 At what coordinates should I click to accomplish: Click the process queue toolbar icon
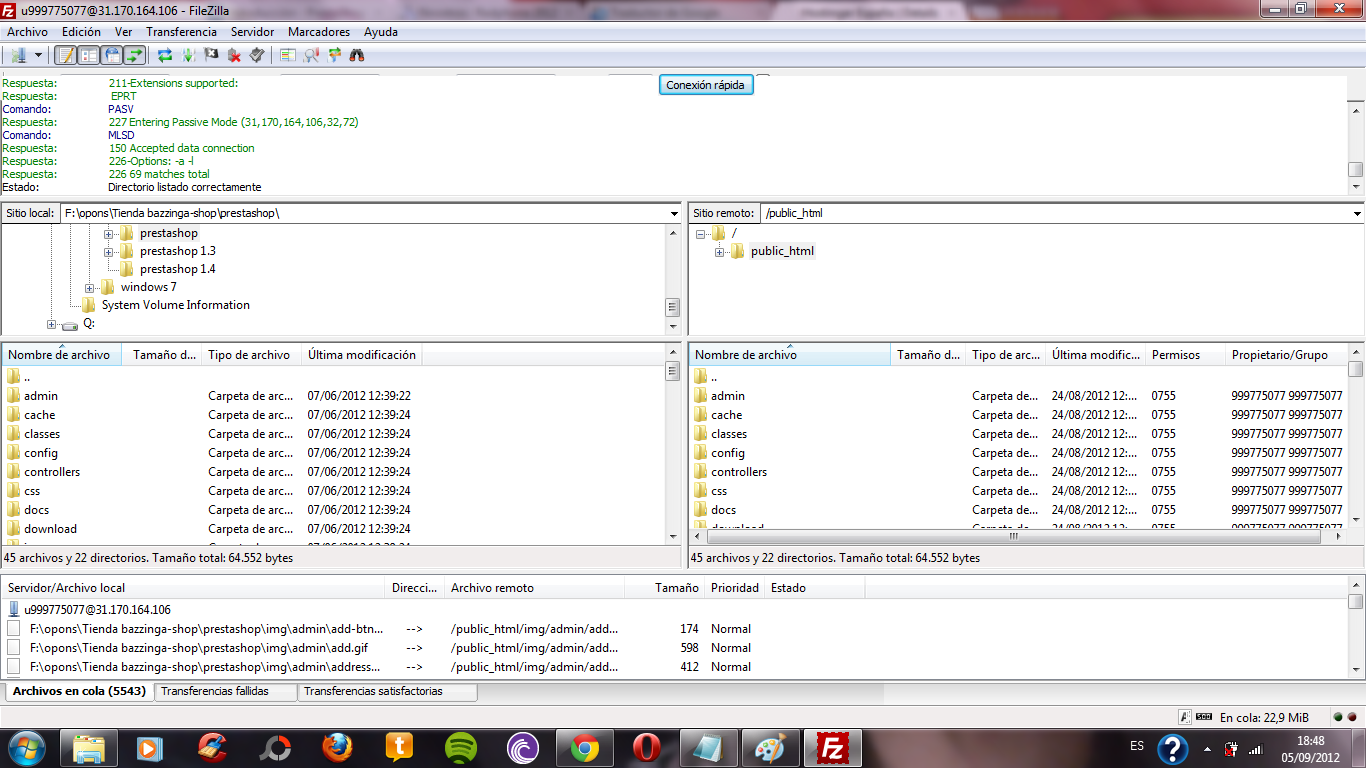[x=188, y=55]
